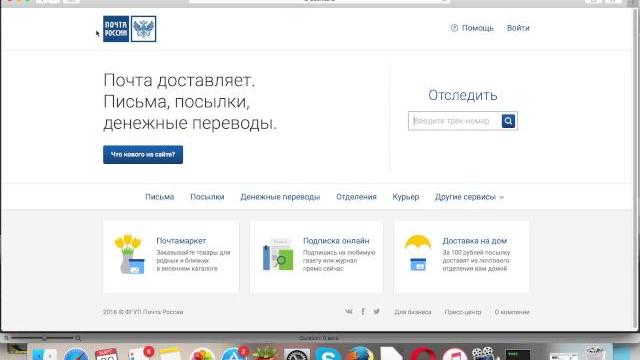Image resolution: width=640 pixels, height=360 pixels.
Task: Click the footer copyright ФГУП Почта России text
Action: click(x=143, y=312)
